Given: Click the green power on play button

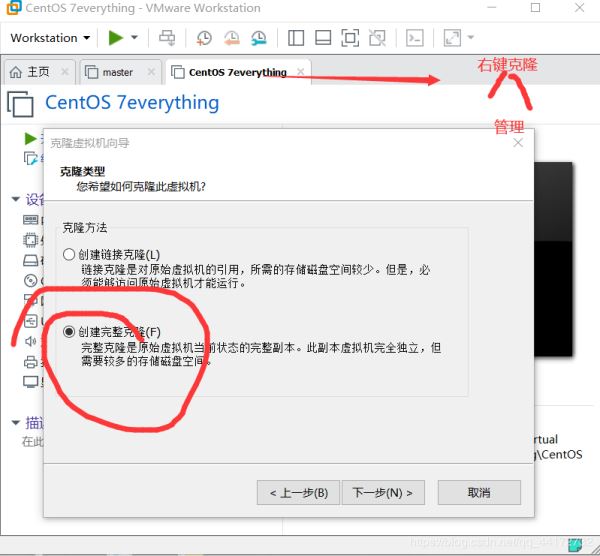Looking at the screenshot, I should pos(116,38).
